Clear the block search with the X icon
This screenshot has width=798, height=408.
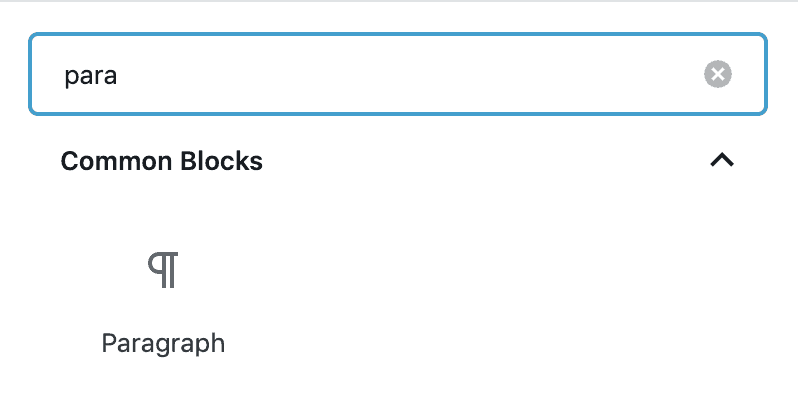pos(718,74)
